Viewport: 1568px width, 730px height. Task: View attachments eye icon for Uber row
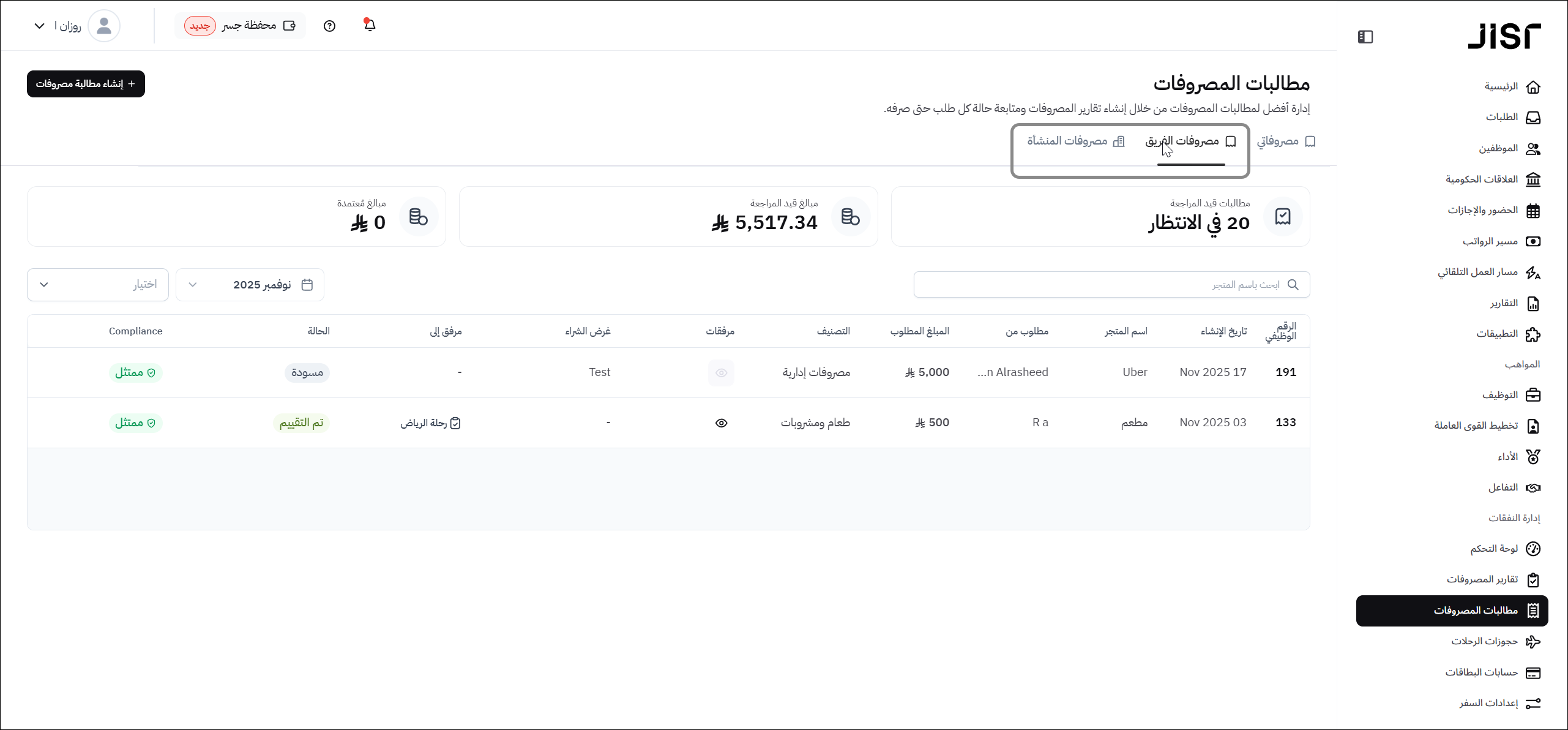721,373
